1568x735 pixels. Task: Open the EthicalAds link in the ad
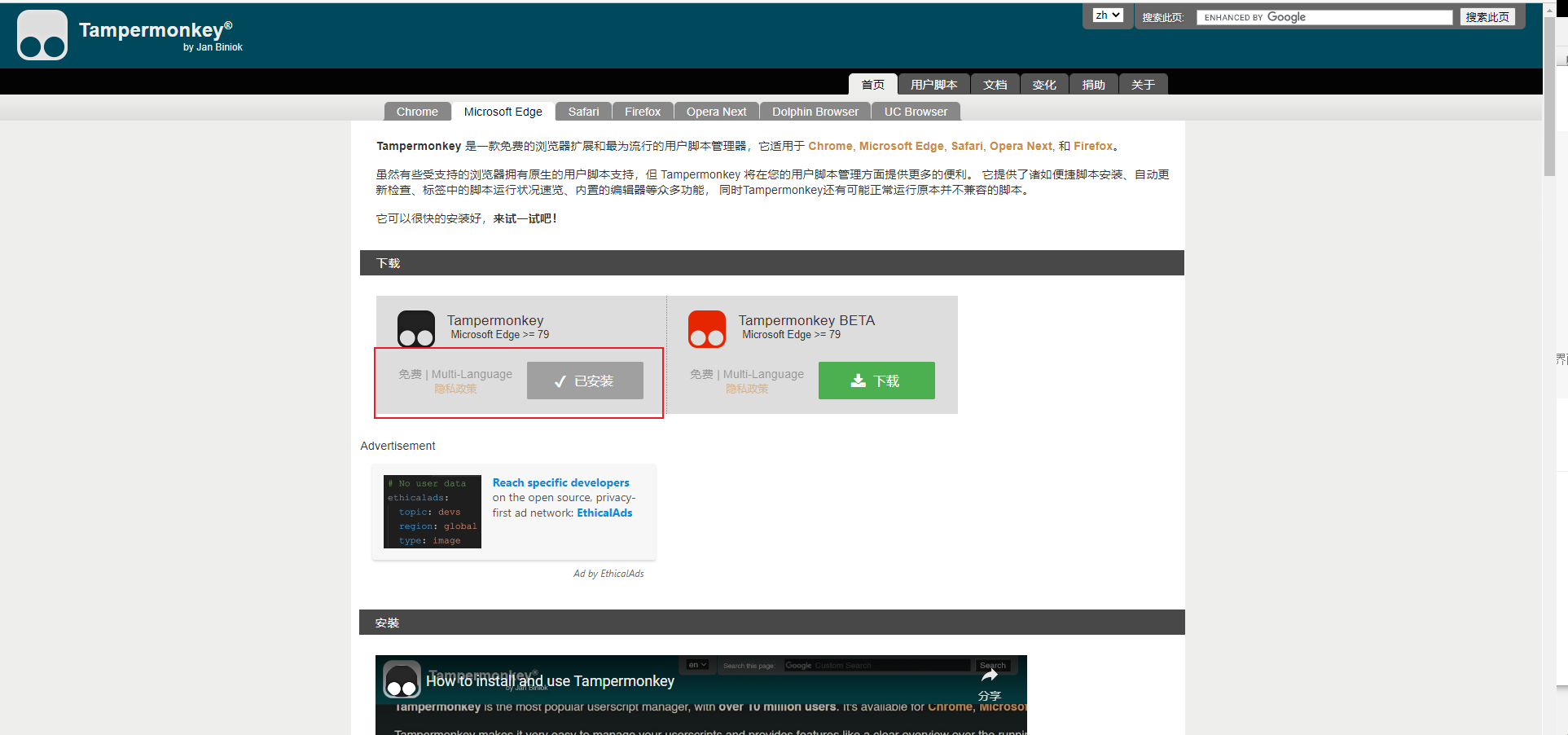604,513
